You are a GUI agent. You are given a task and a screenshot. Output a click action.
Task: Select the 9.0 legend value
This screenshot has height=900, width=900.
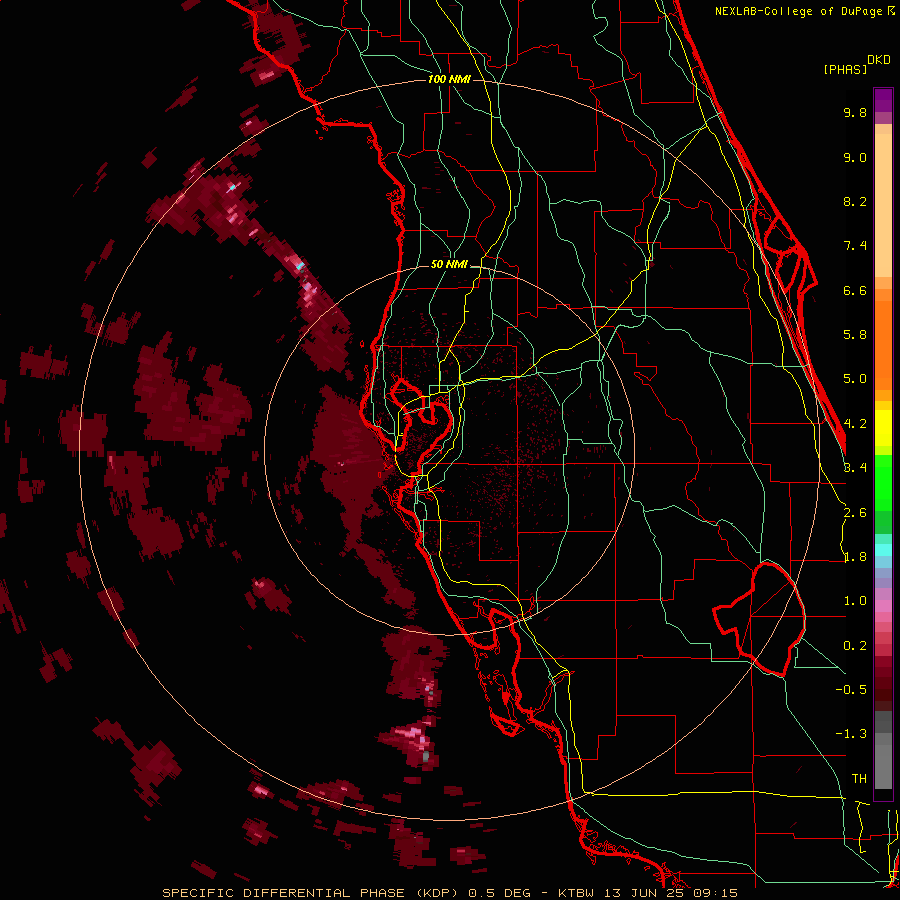click(x=855, y=157)
